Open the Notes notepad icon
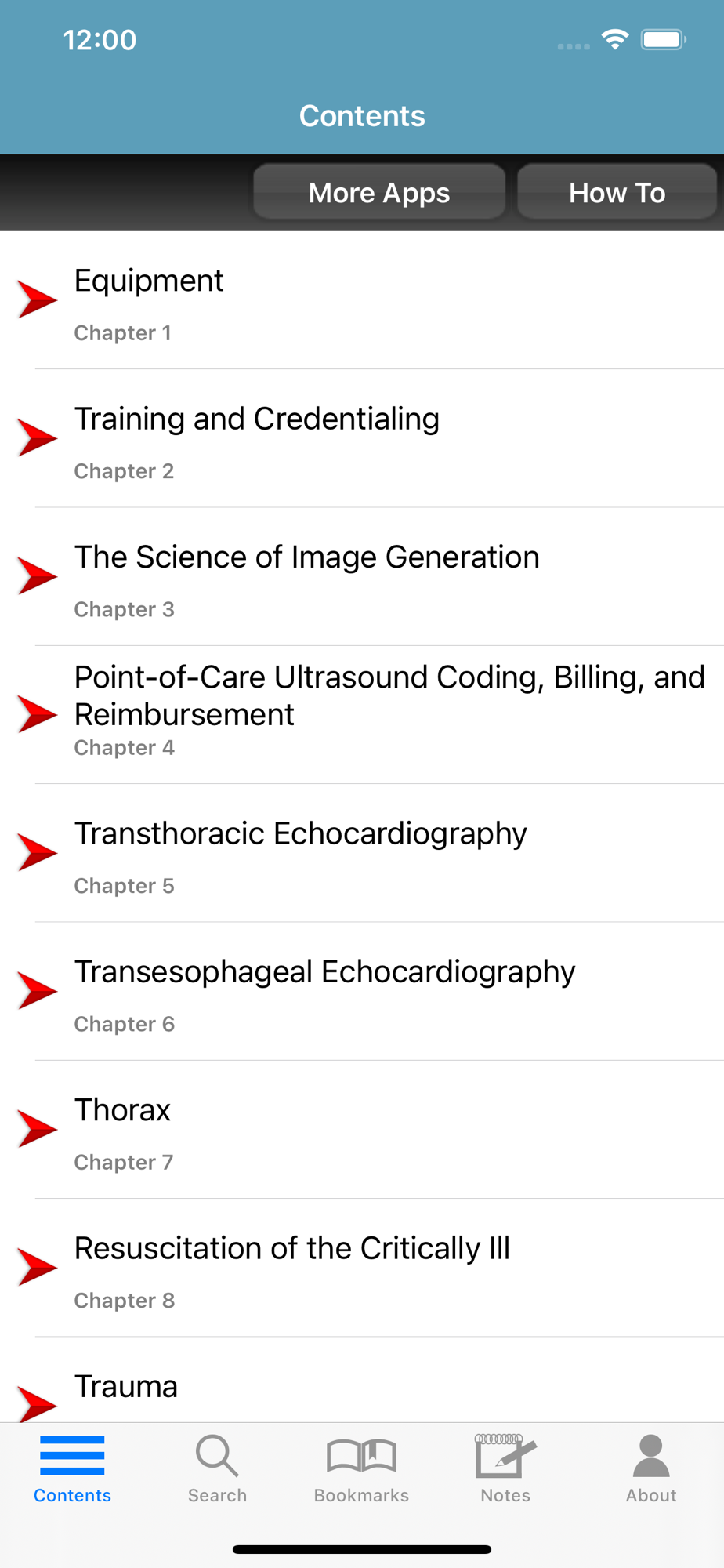Screen dimensions: 724x1568 [x=505, y=1456]
